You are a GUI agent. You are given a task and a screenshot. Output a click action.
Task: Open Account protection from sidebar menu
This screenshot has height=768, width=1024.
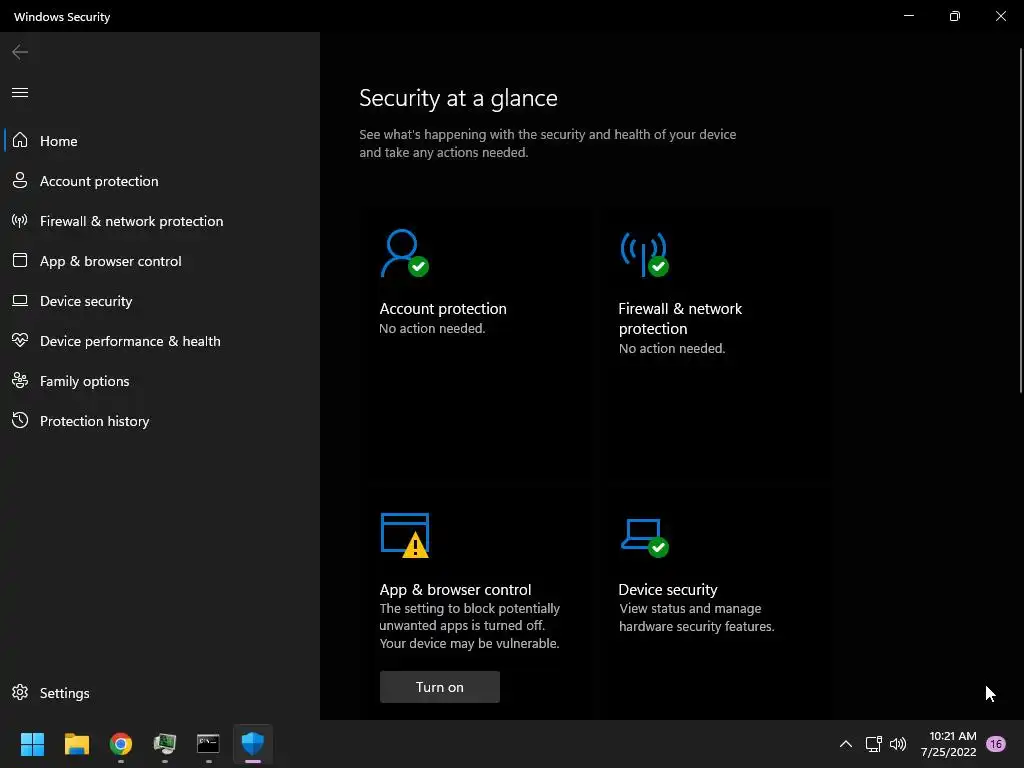click(x=160, y=181)
